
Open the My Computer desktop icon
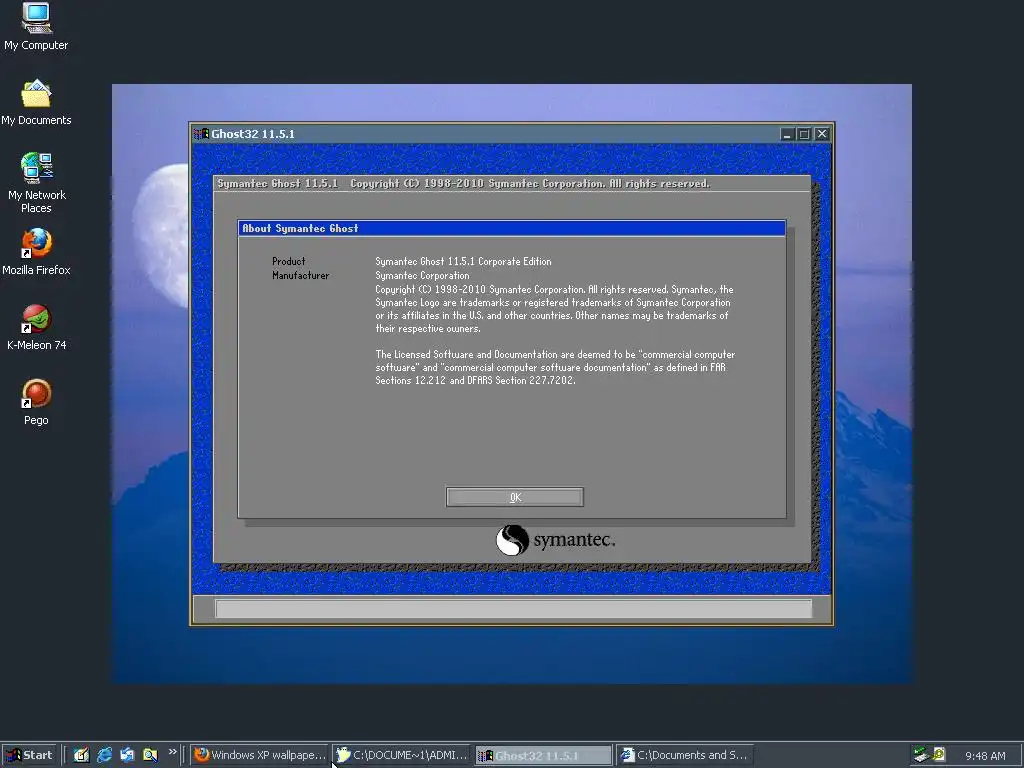[x=36, y=27]
